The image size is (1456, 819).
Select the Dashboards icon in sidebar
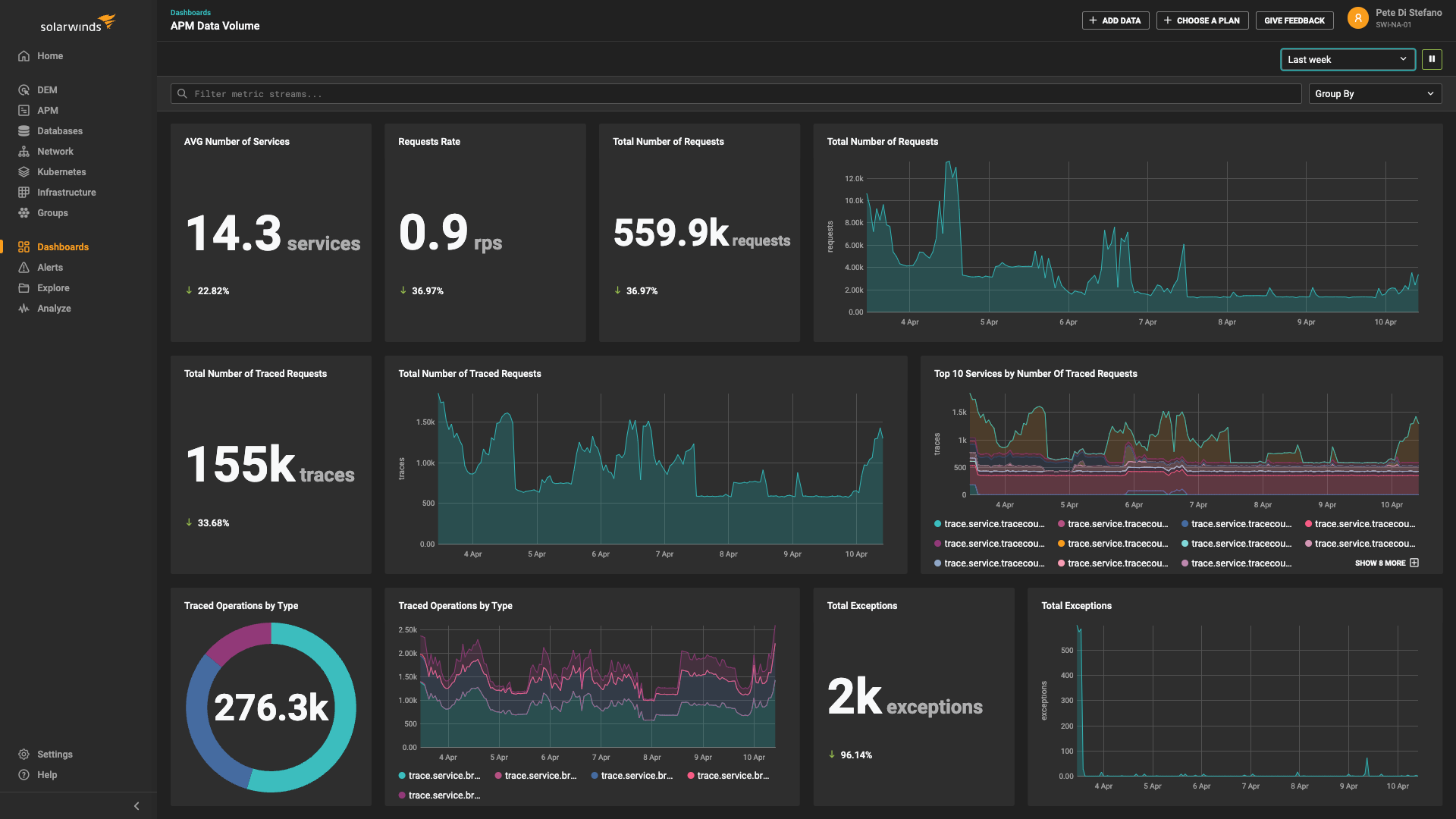[22, 245]
